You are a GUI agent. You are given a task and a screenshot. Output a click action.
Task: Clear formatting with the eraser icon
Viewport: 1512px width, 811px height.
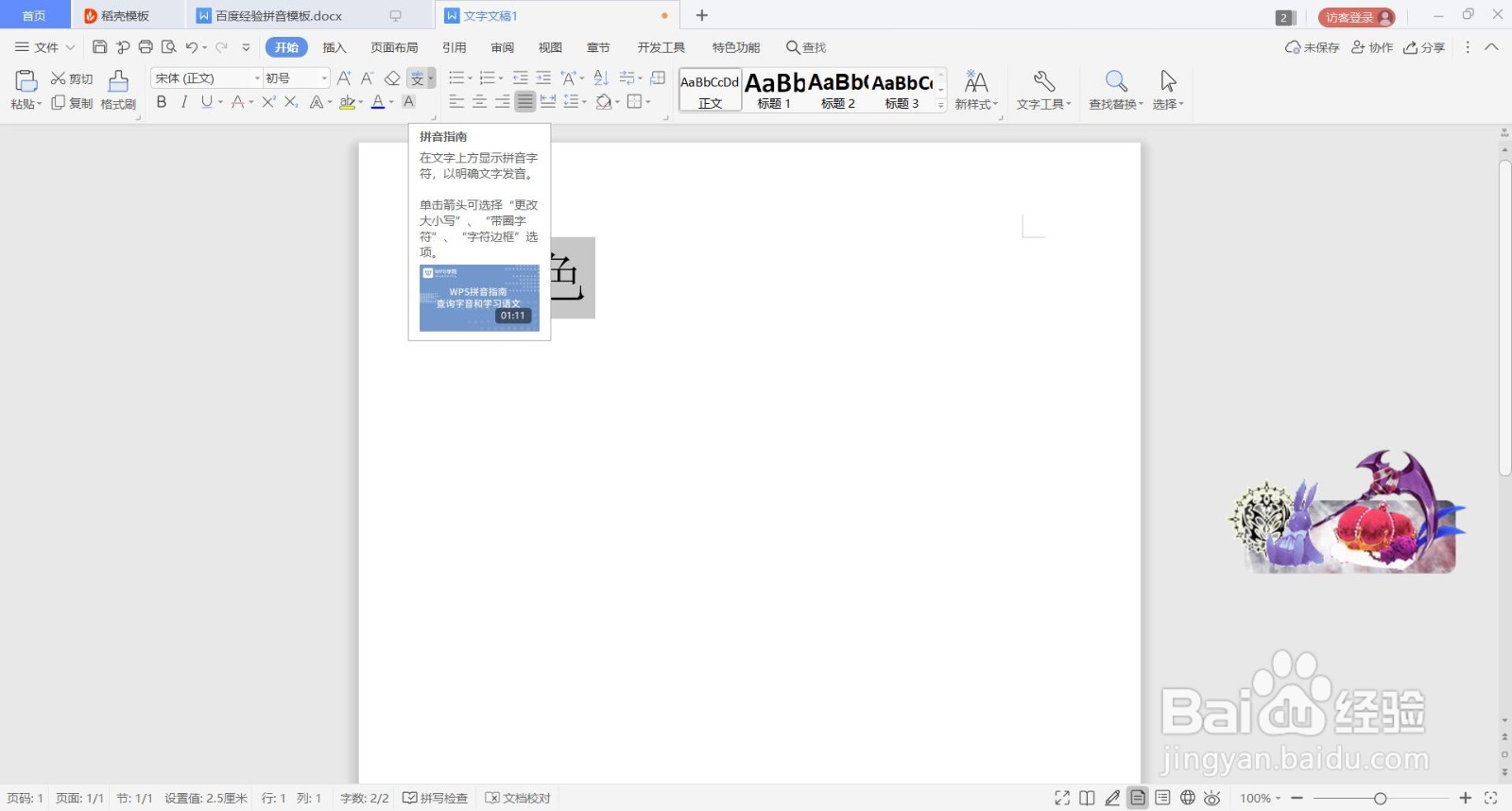click(392, 78)
